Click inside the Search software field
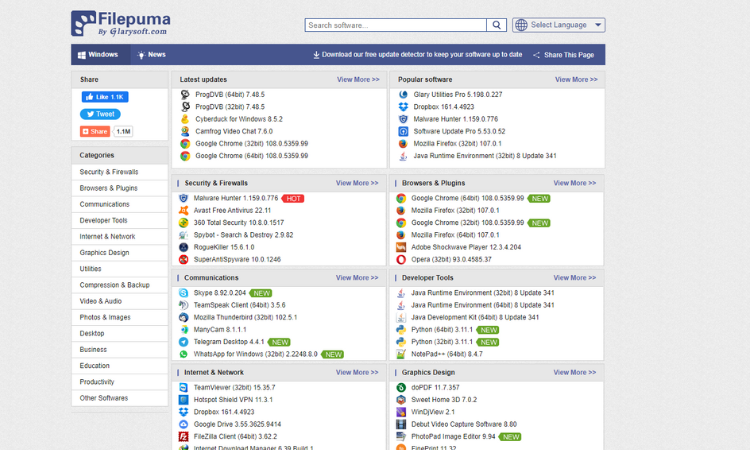 [396, 25]
